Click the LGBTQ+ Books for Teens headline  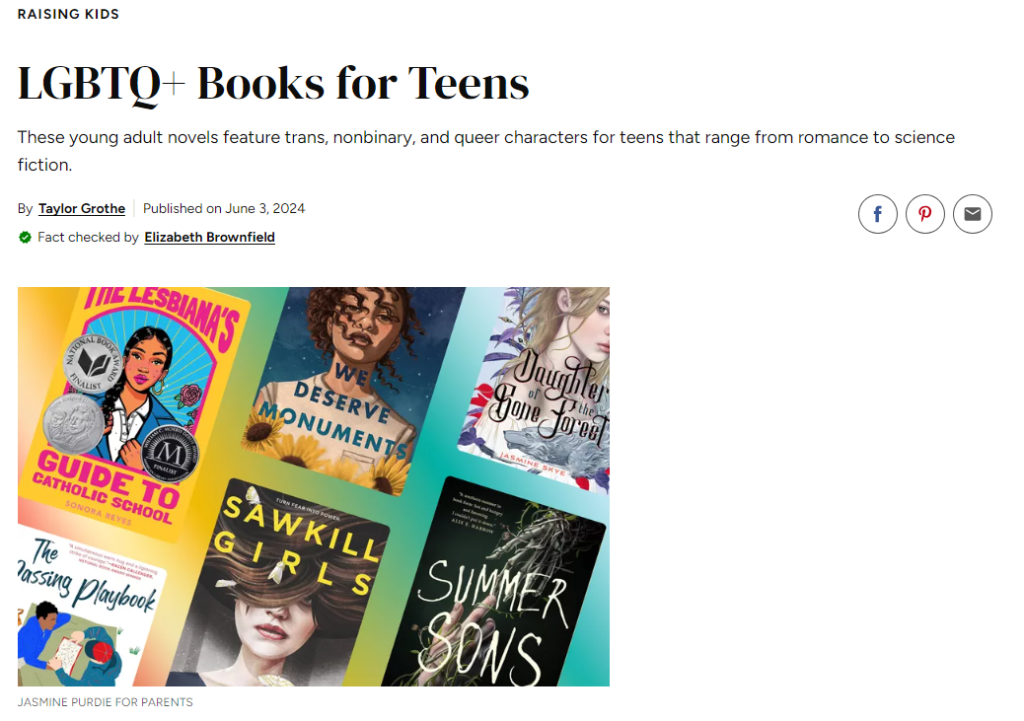[x=273, y=84]
